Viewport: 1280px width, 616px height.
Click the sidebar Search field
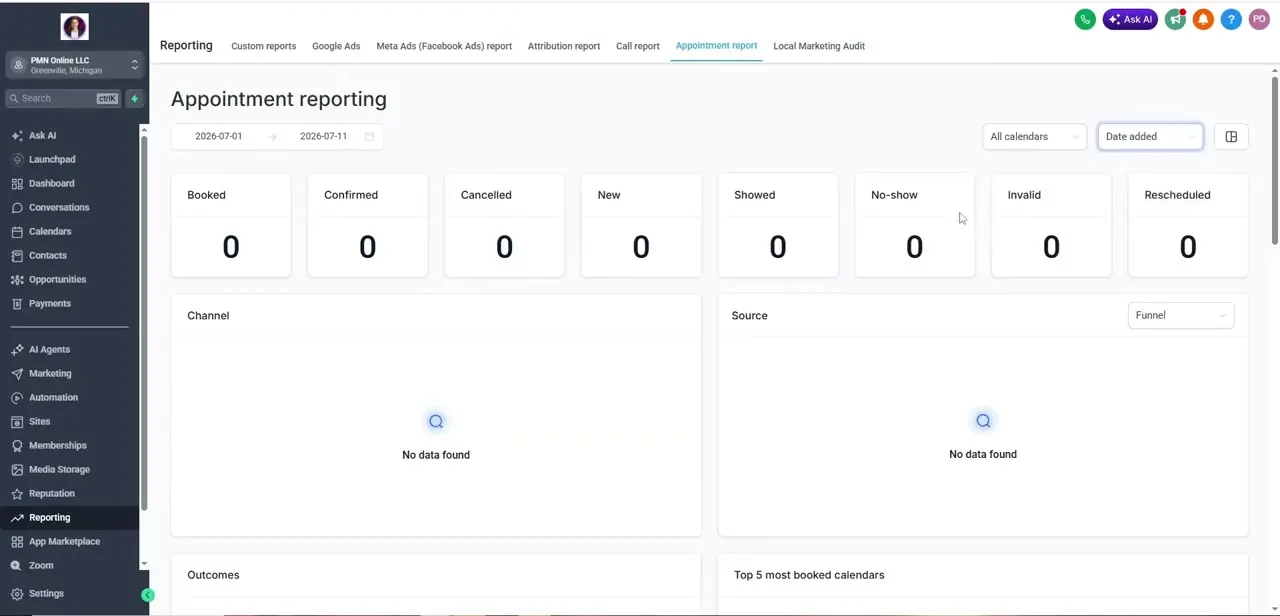(x=63, y=98)
